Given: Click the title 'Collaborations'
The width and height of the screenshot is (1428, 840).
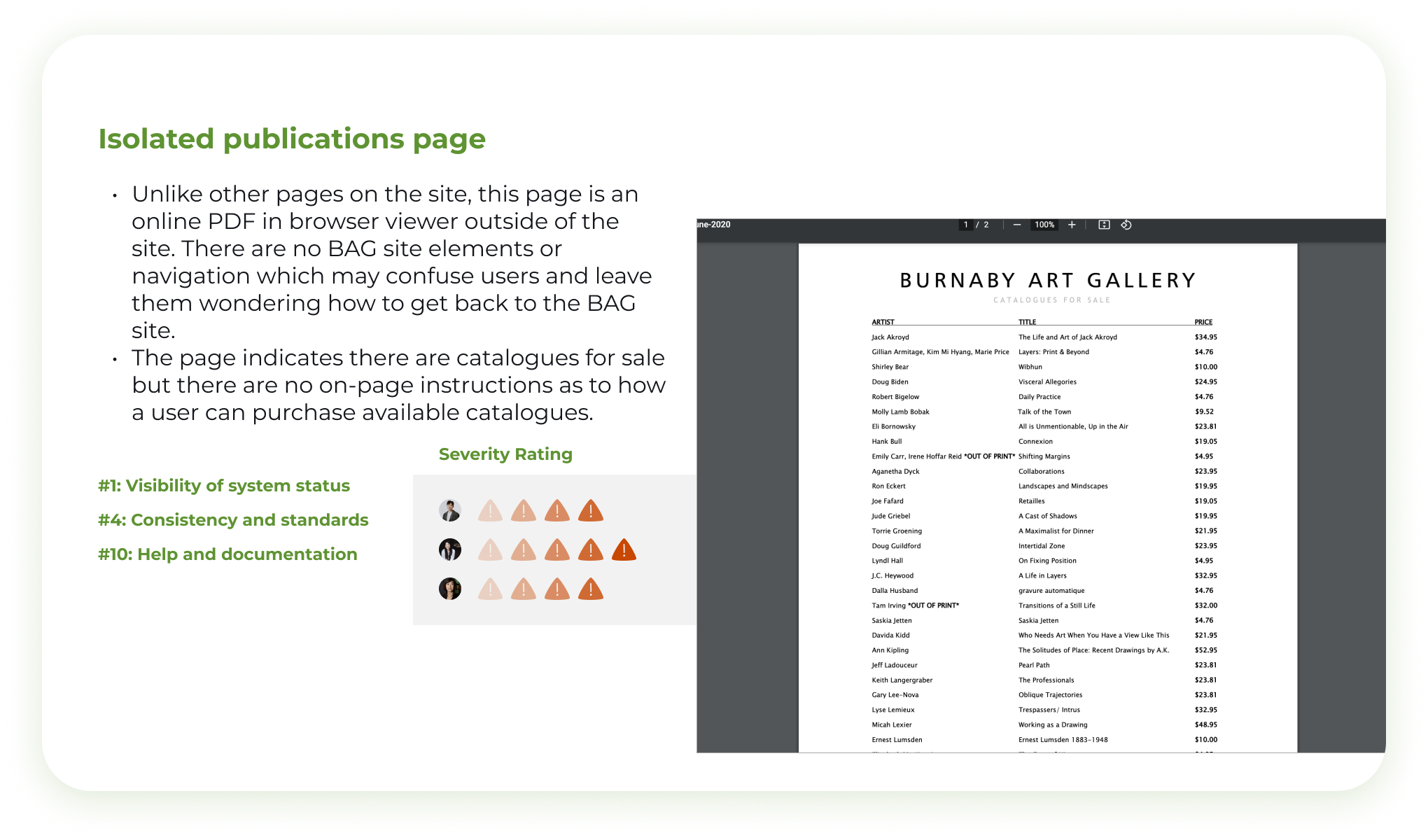Looking at the screenshot, I should [1042, 472].
